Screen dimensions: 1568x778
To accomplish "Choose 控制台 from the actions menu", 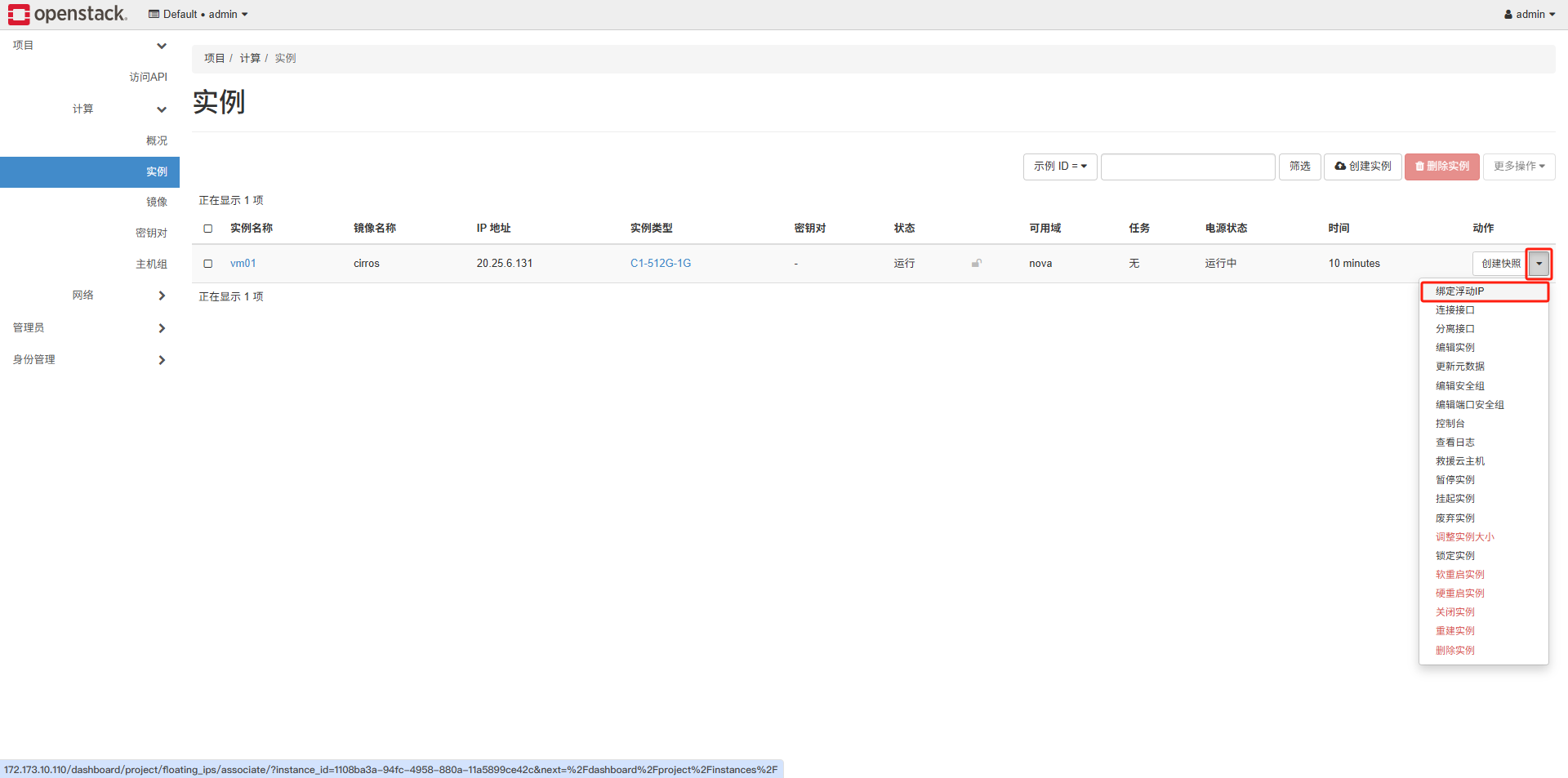I will tap(1484, 424).
